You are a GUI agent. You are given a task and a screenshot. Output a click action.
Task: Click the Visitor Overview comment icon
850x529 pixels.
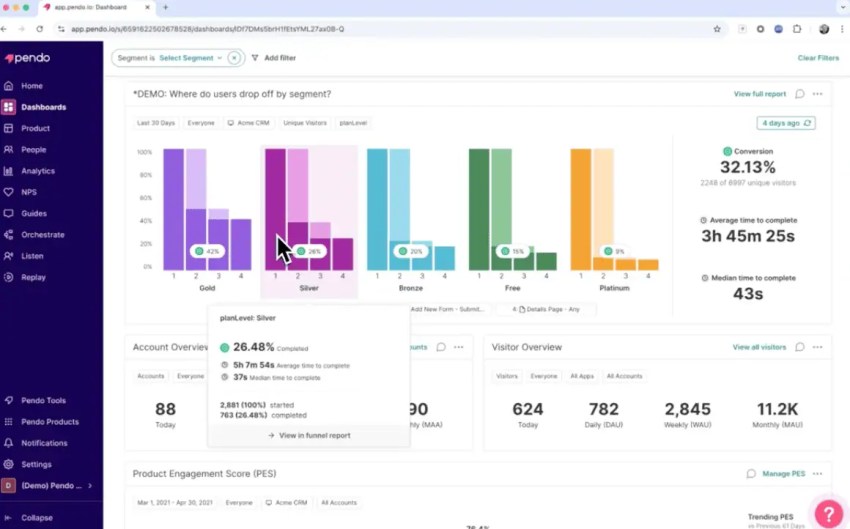click(x=799, y=347)
